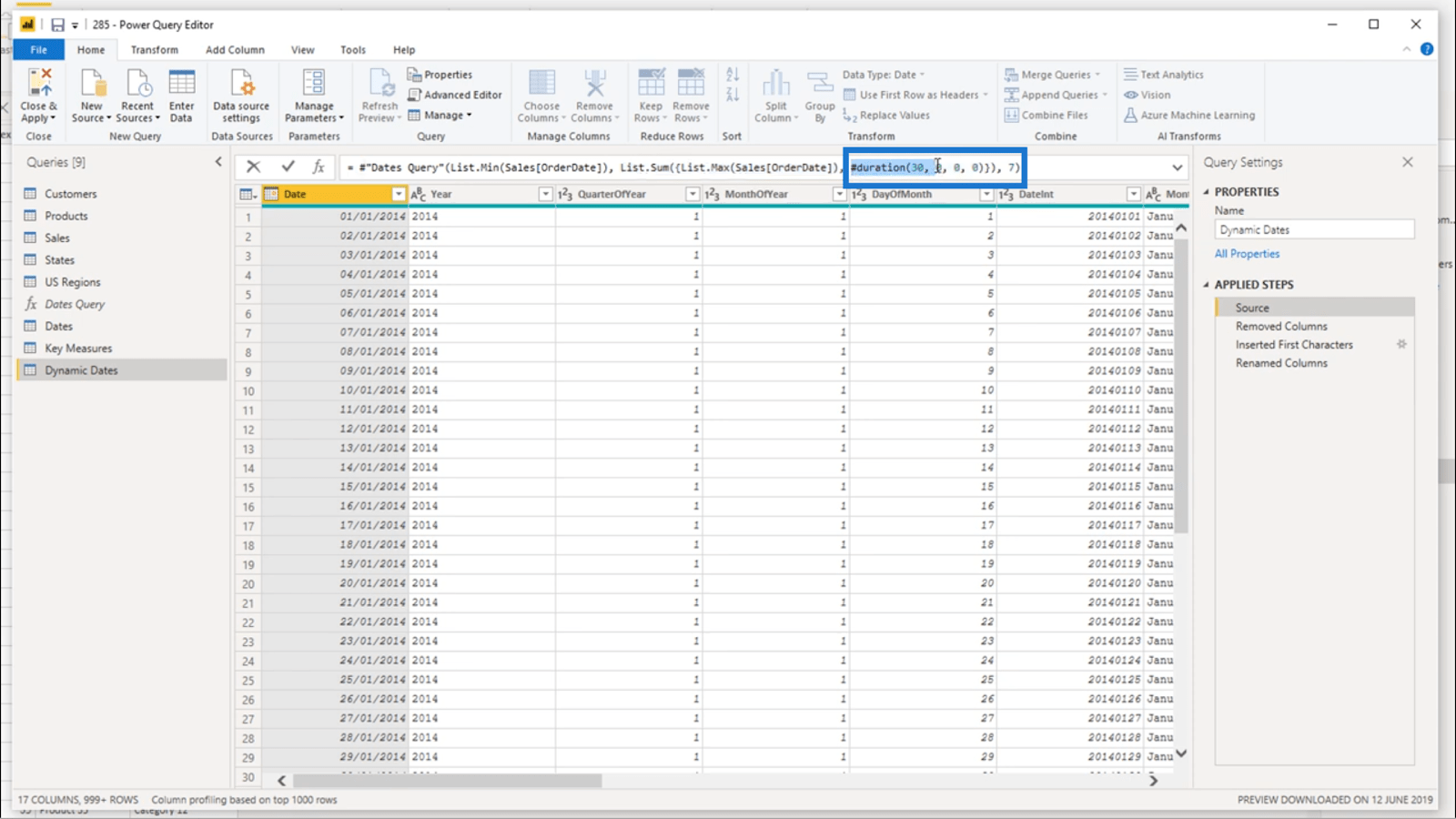Open the New Source icon
The height and width of the screenshot is (819, 1456).
click(92, 83)
